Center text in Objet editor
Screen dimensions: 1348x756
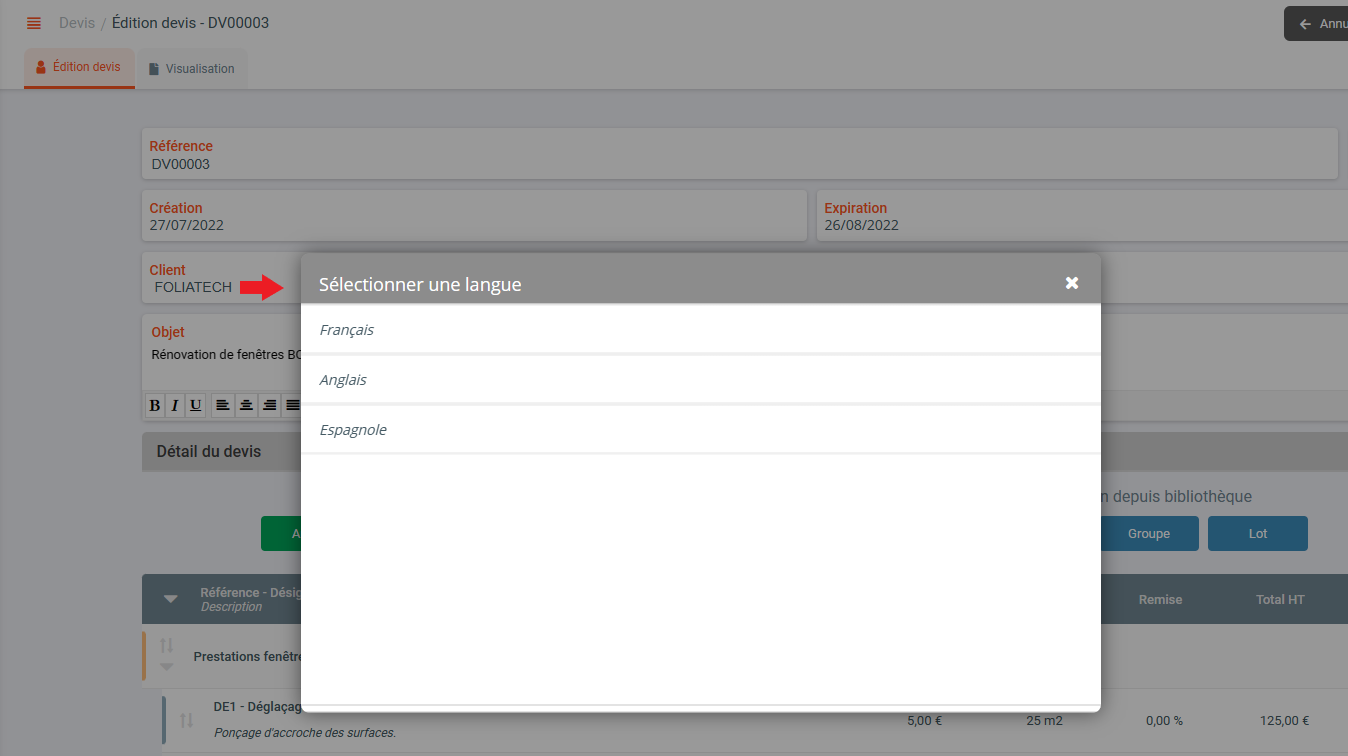[x=246, y=405]
